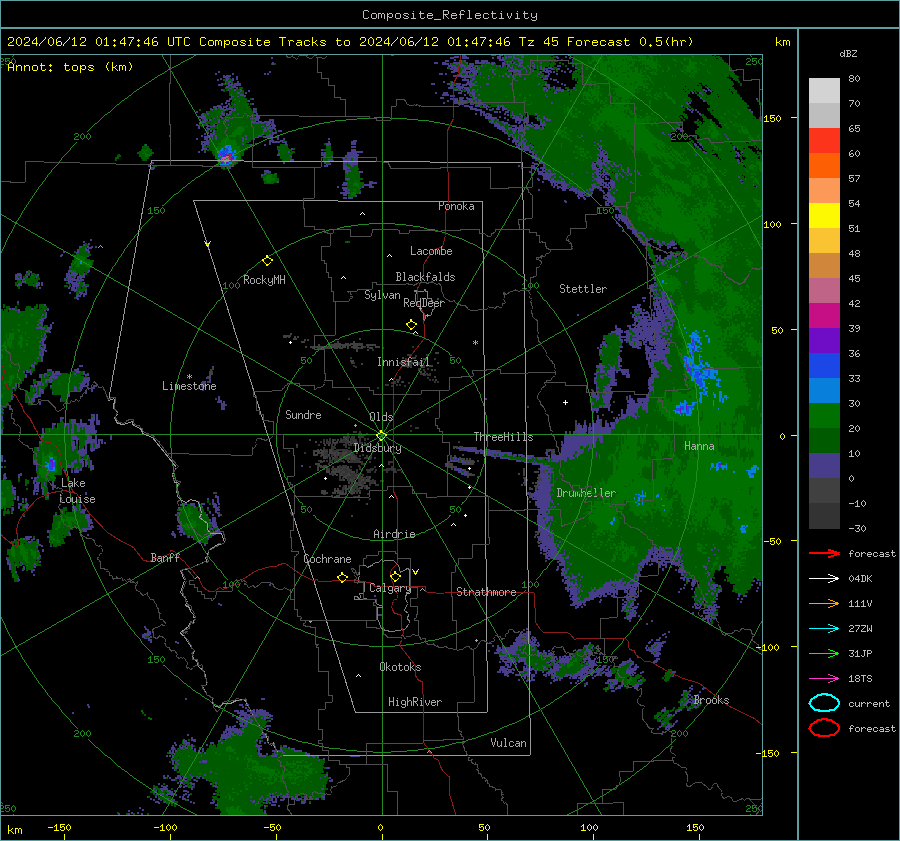Click the red forecast ellipse icon
The image size is (900, 841).
coord(824,728)
